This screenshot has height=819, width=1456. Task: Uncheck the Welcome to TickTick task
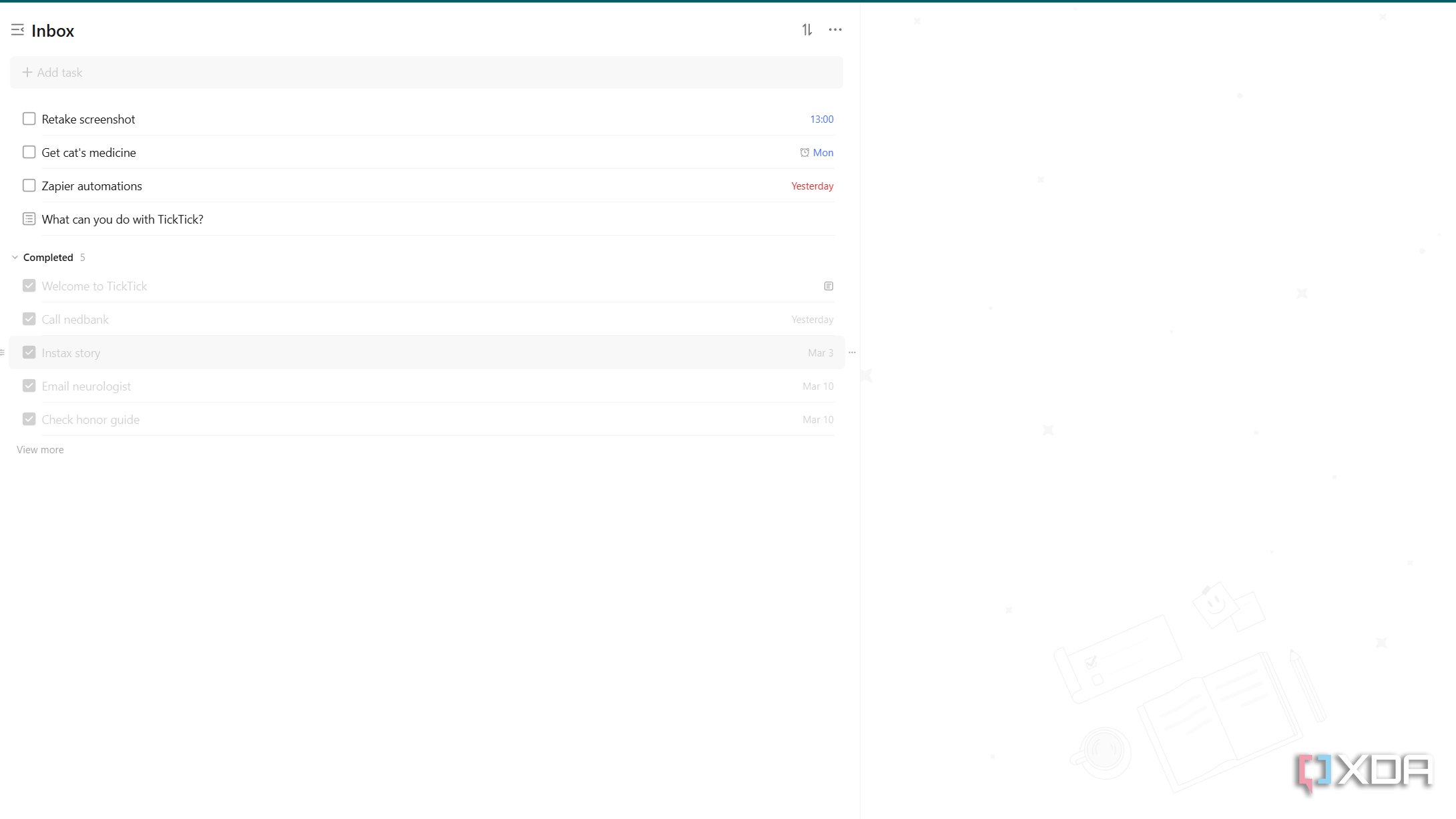[29, 286]
